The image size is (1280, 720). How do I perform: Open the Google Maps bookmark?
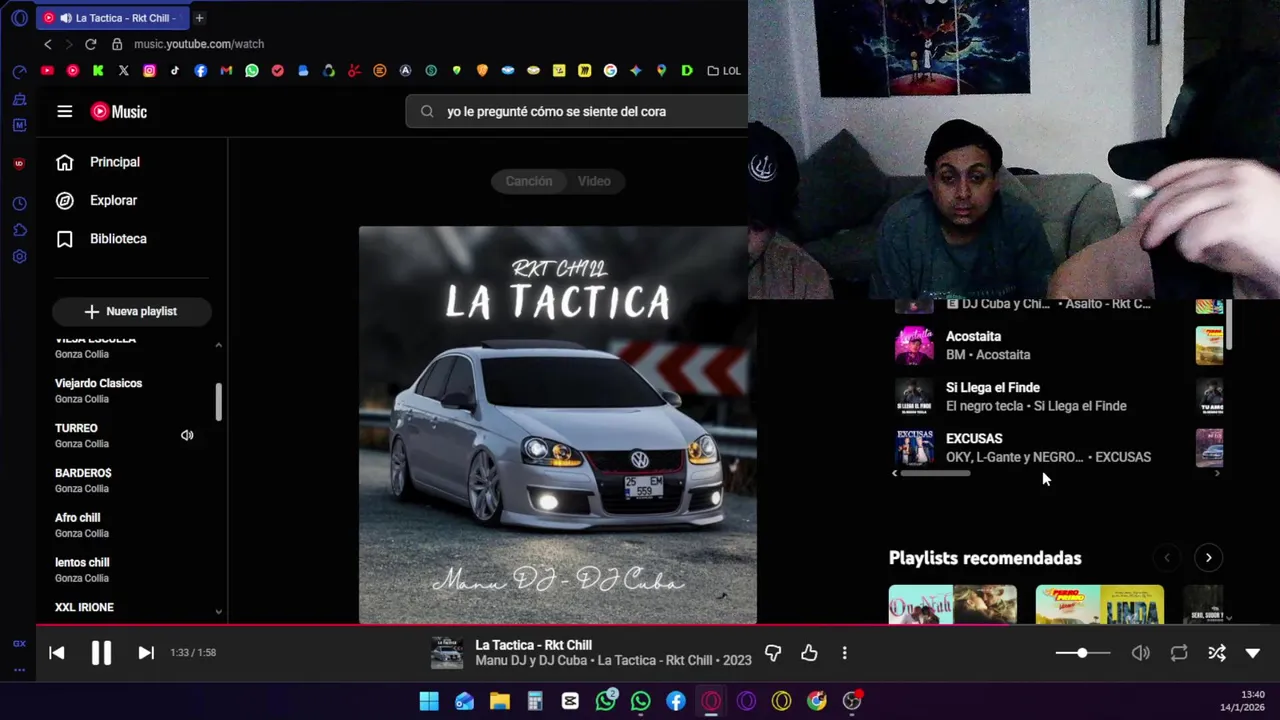tap(661, 71)
